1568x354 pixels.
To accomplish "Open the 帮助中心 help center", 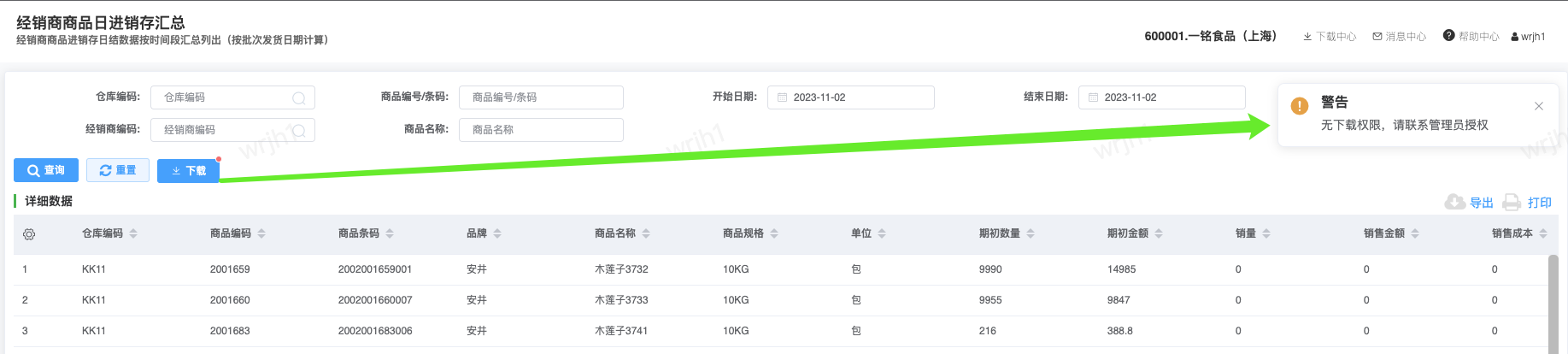I will point(1471,36).
